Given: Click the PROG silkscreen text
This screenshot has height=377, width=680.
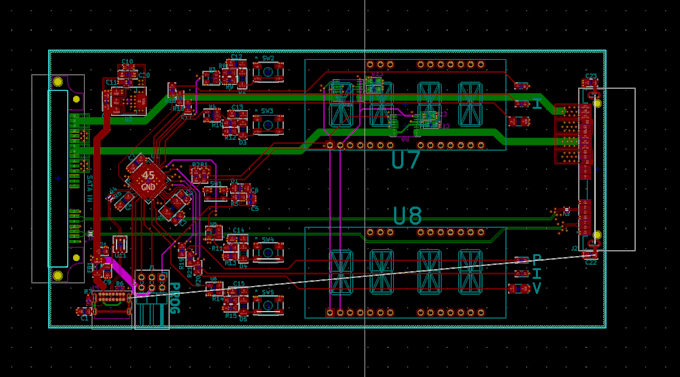Looking at the screenshot, I should 174,298.
